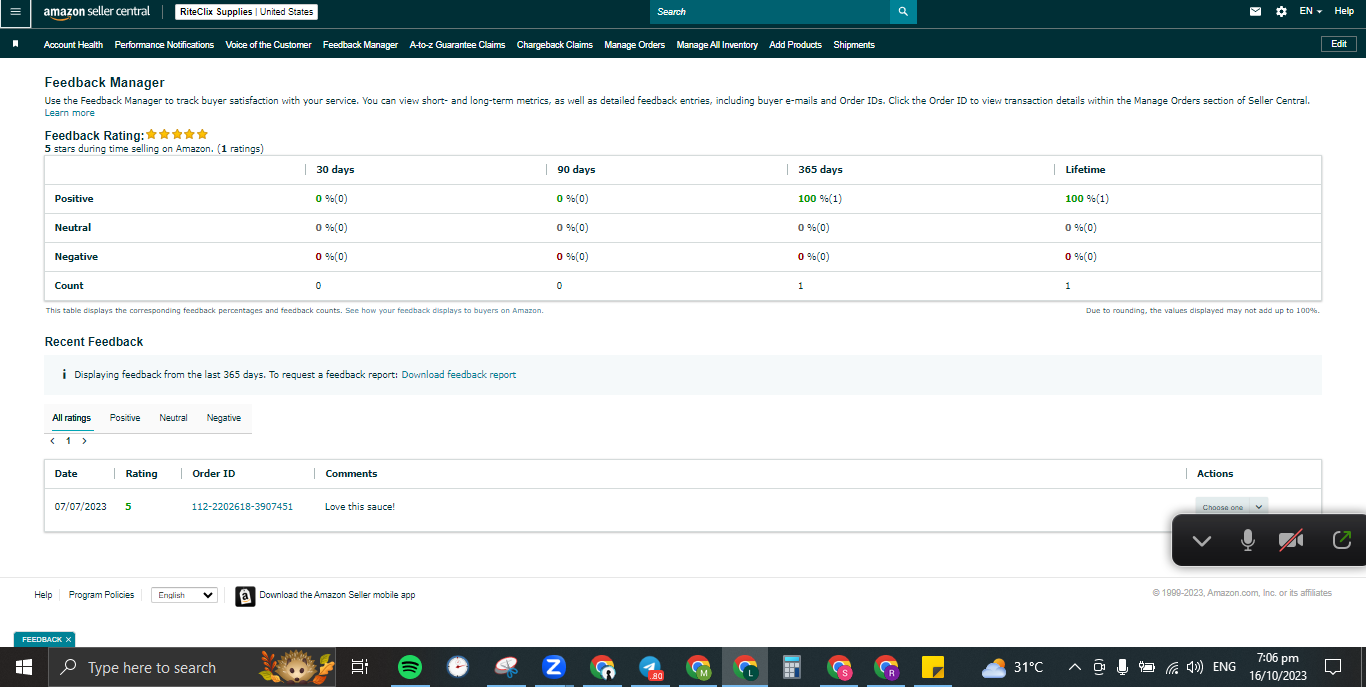Open Sticky Notes from taskbar
Image resolution: width=1366 pixels, height=687 pixels.
click(933, 667)
